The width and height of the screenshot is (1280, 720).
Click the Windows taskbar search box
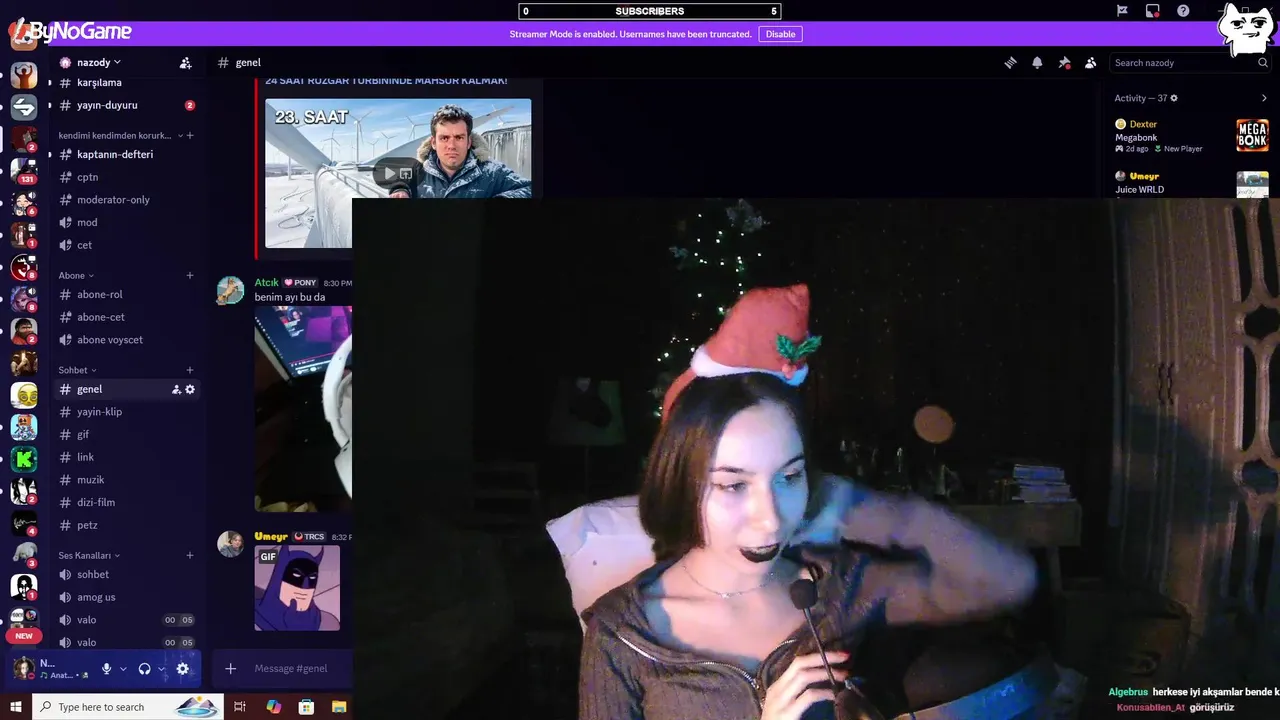pyautogui.click(x=130, y=707)
